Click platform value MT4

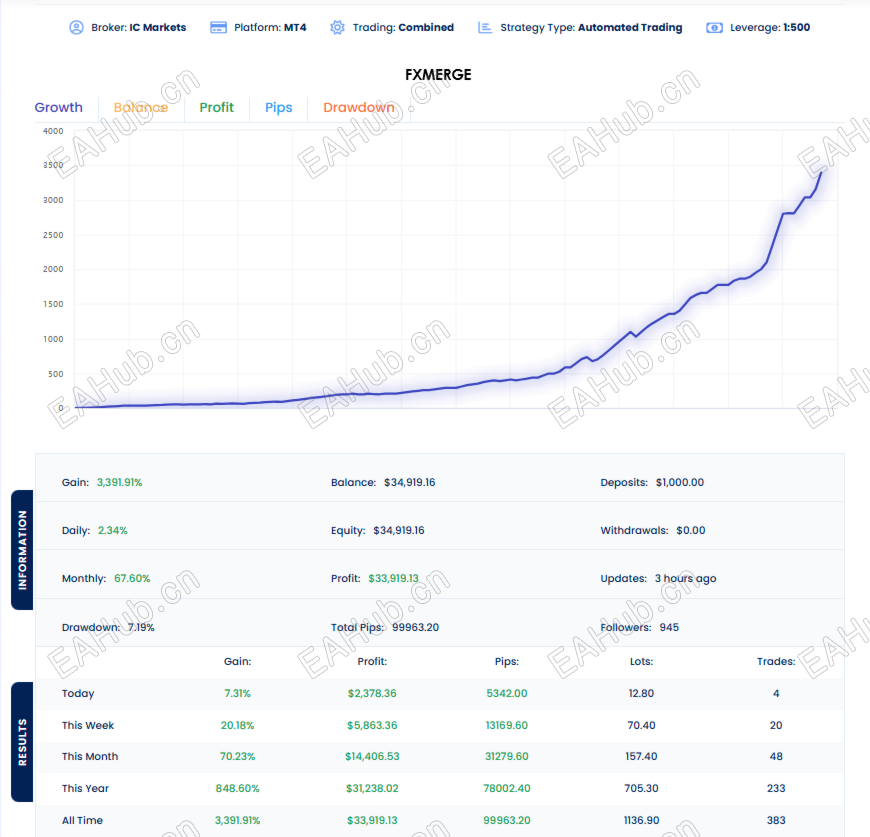[295, 27]
